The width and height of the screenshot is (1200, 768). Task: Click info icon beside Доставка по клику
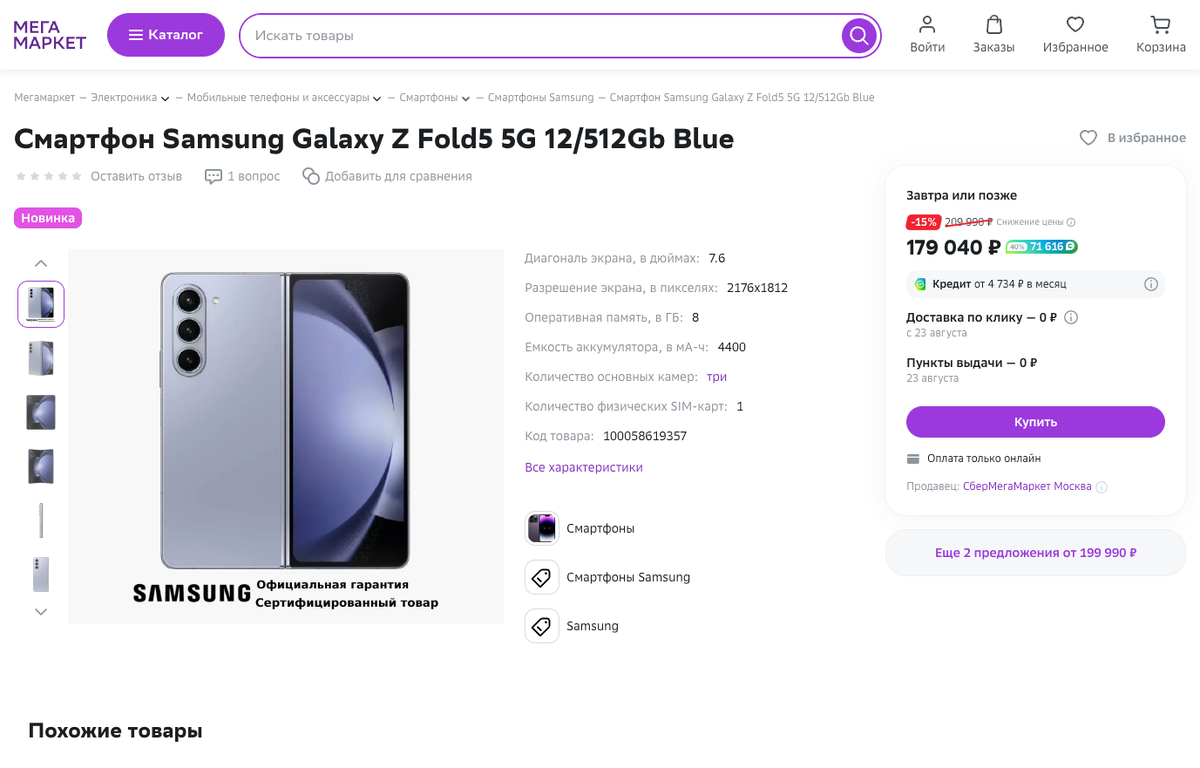[x=1071, y=318]
